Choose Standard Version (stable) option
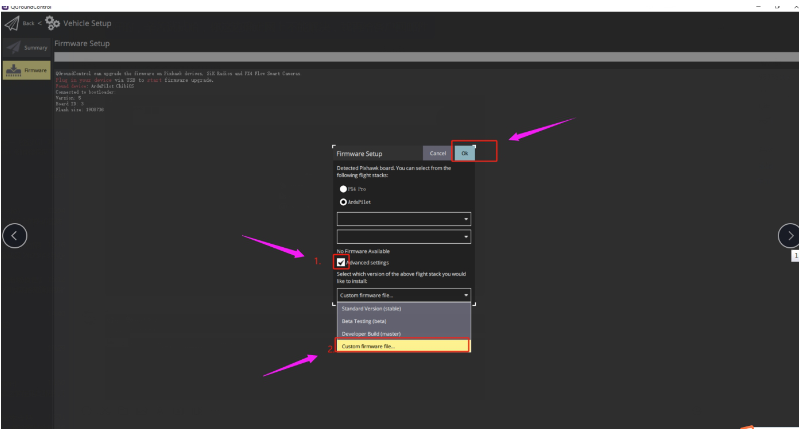The height and width of the screenshot is (429, 799). tap(403, 308)
